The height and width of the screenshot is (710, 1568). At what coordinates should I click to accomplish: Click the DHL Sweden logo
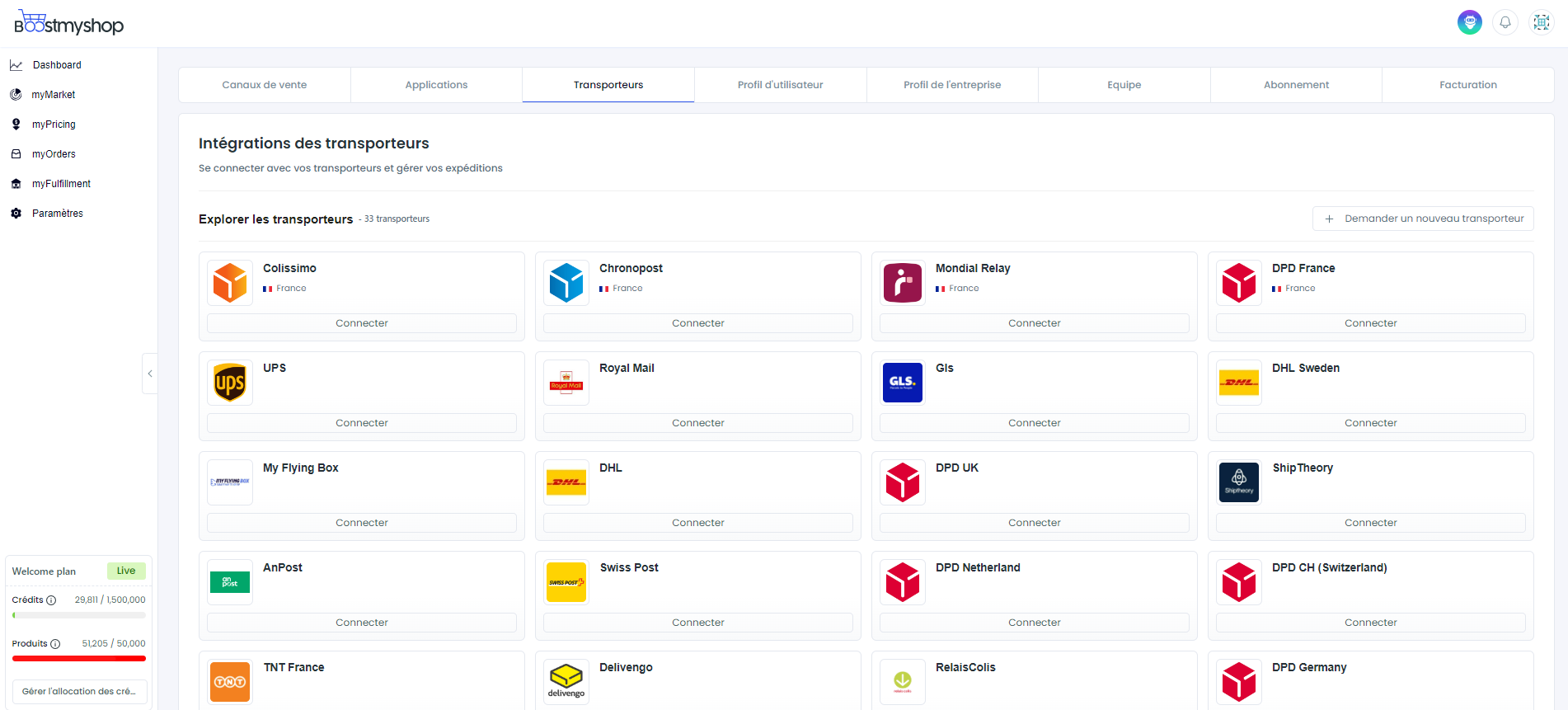coord(1239,383)
